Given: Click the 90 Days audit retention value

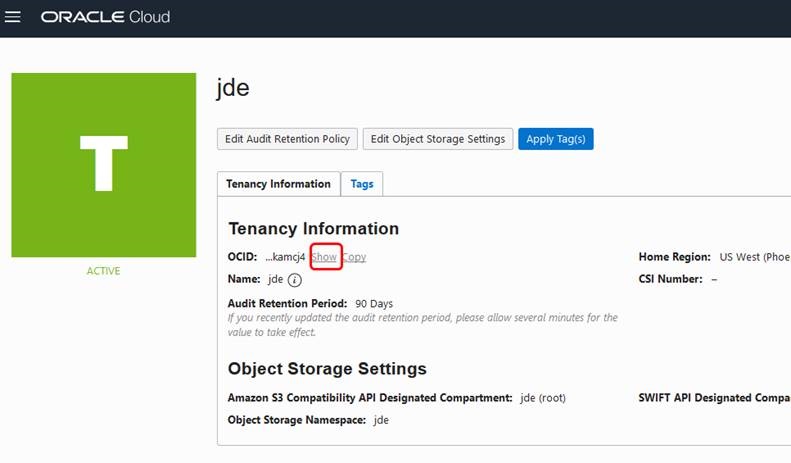Looking at the screenshot, I should pos(374,304).
